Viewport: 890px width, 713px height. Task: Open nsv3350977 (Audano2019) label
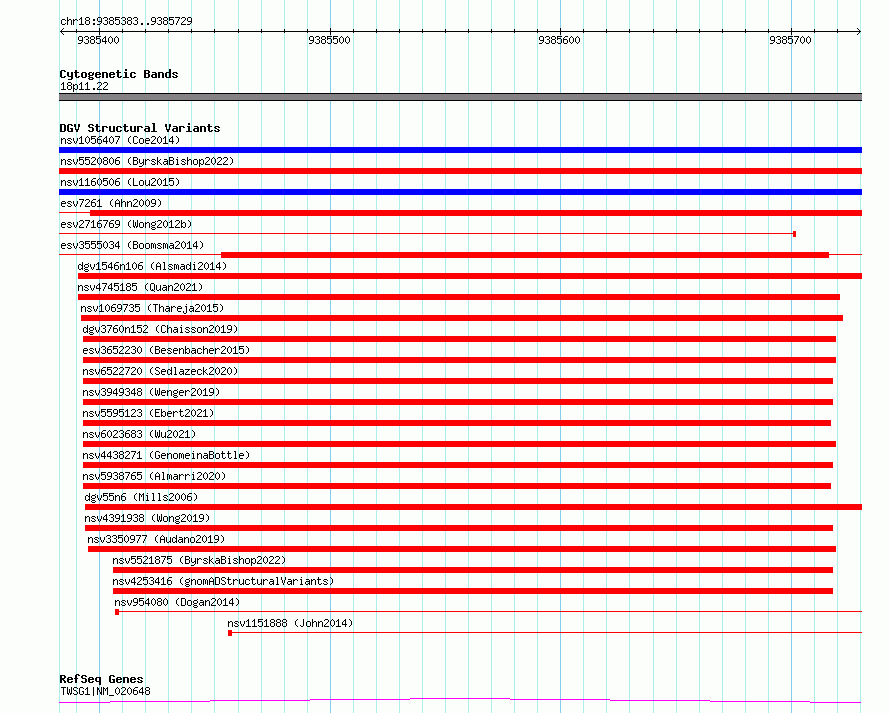click(156, 539)
